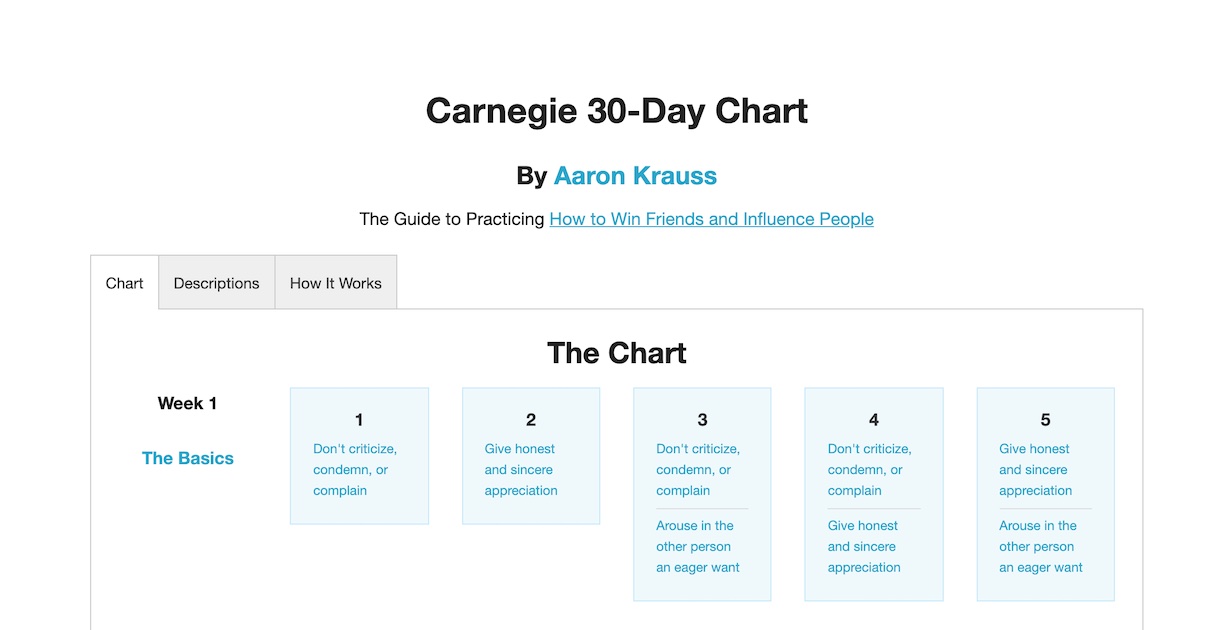Click Day 5 Give honest and sincere appreciation
The image size is (1230, 630).
[x=1035, y=470]
